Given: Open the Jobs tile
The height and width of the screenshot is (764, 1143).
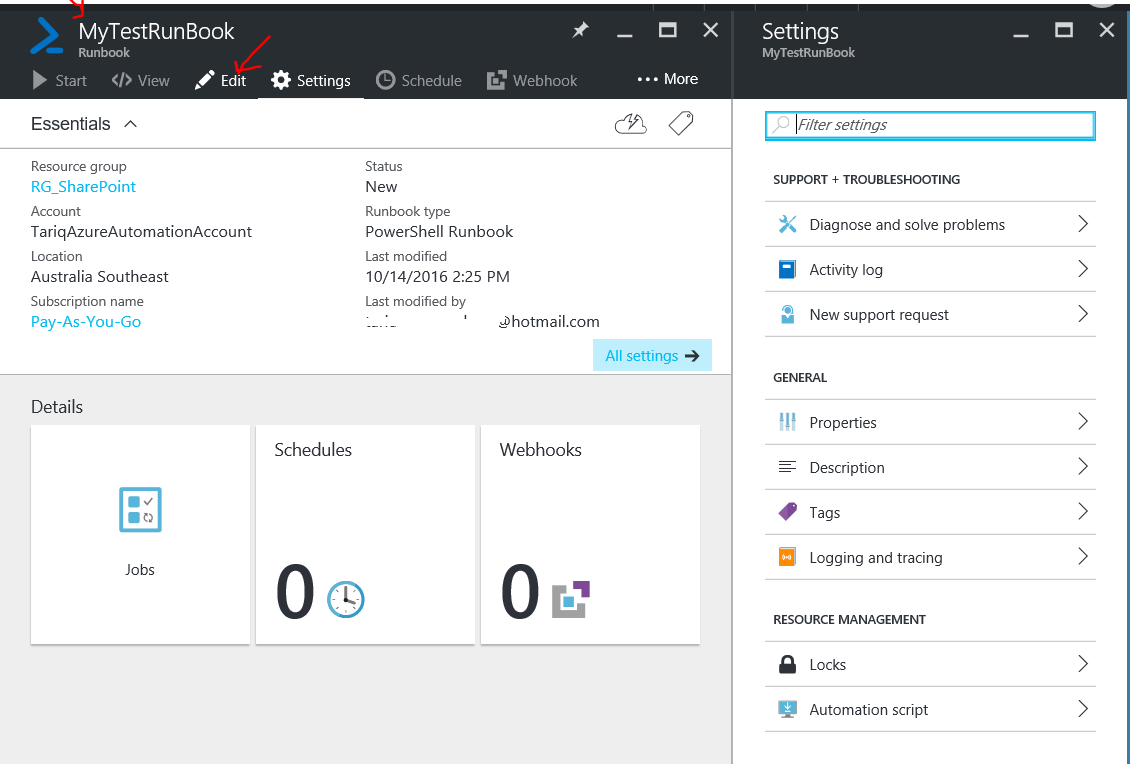Looking at the screenshot, I should (140, 534).
